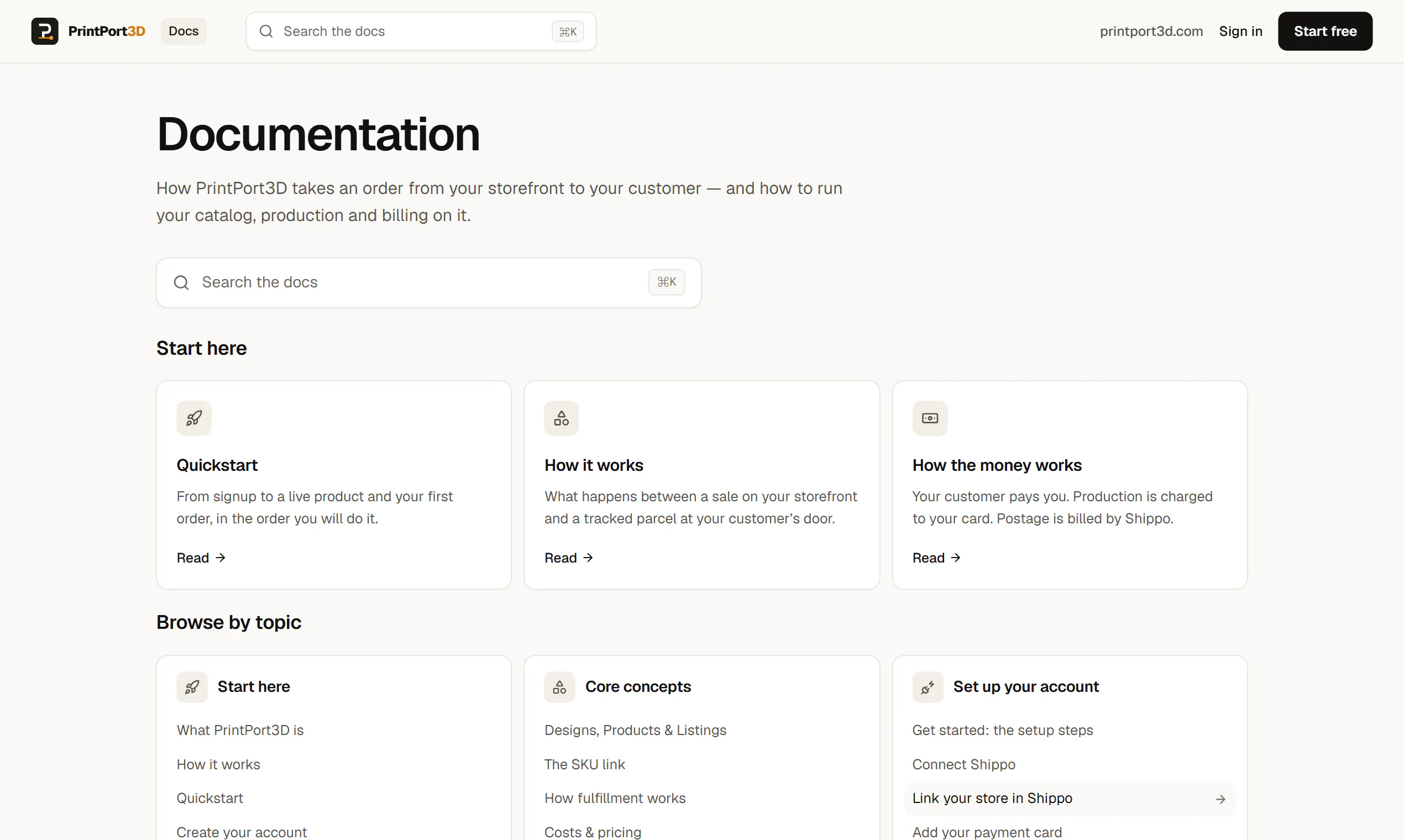Open the Core concepts topic heading
1404x840 pixels.
(x=638, y=686)
